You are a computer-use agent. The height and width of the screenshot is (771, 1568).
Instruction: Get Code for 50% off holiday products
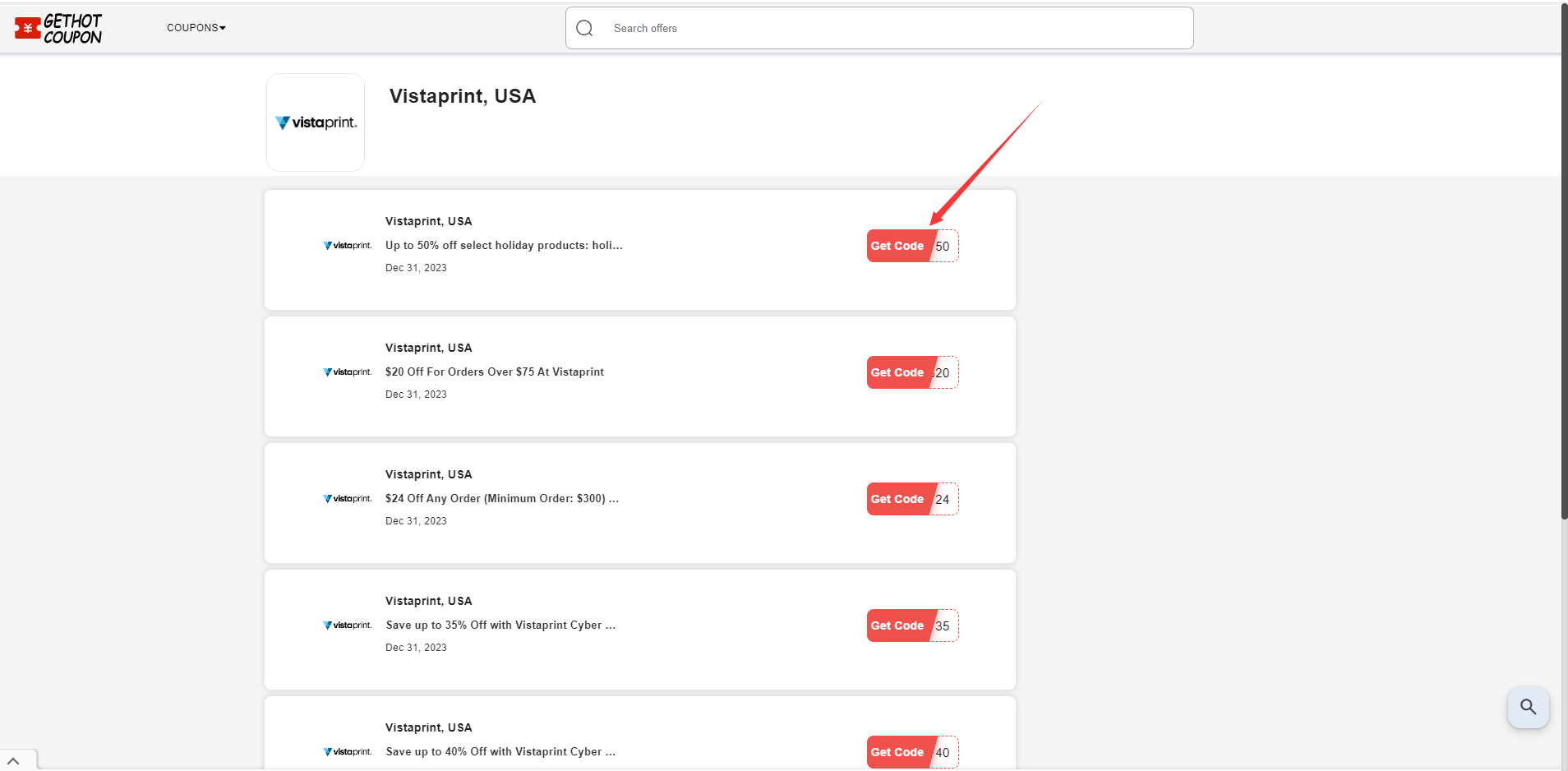click(912, 246)
